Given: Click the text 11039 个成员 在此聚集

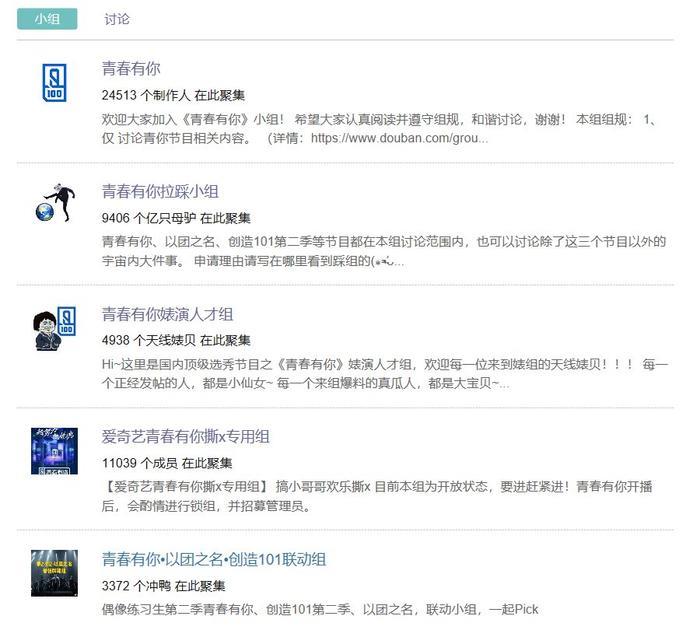Looking at the screenshot, I should pyautogui.click(x=167, y=463).
